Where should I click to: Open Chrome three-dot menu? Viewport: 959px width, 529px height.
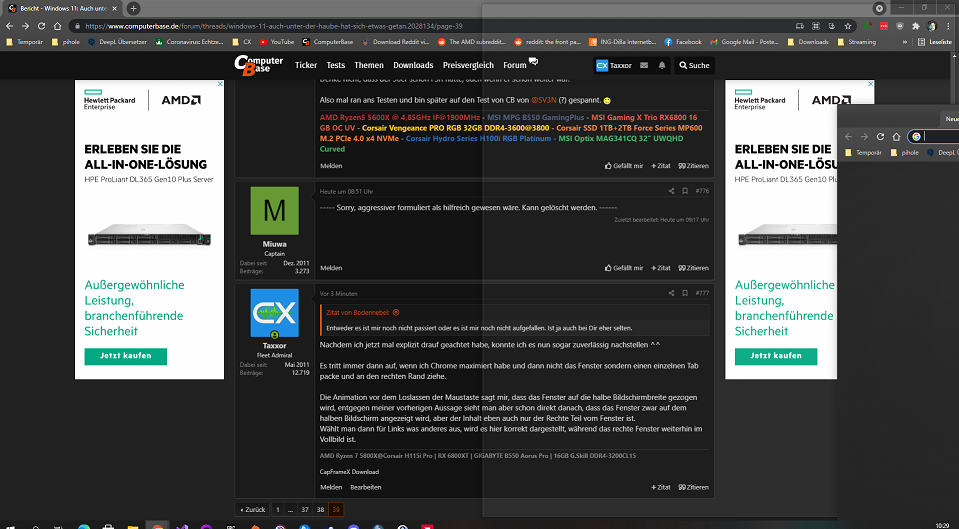[x=947, y=26]
